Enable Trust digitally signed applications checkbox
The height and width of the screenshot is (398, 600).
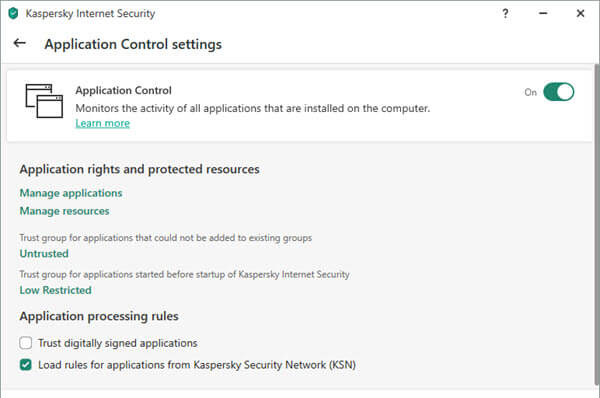tap(26, 343)
